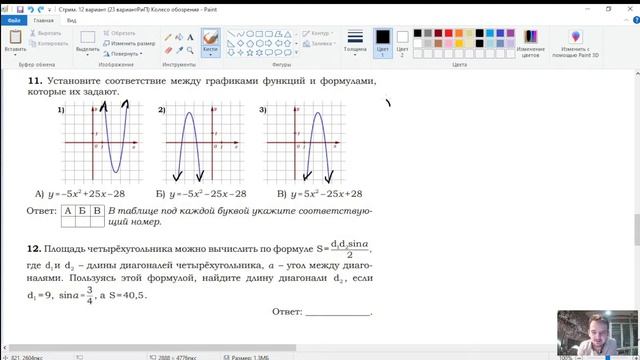Select Цвет 1 foreground color box

pyautogui.click(x=383, y=43)
